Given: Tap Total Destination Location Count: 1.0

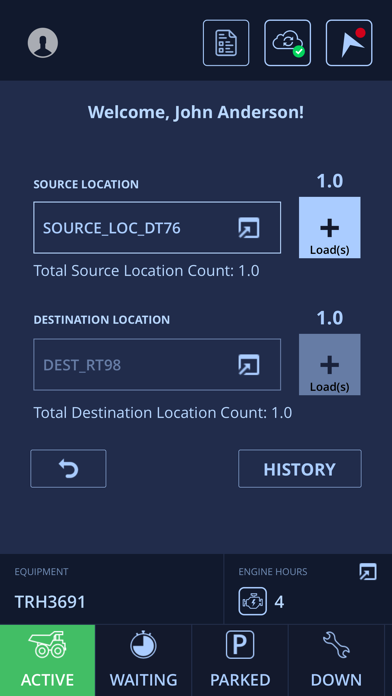Looking at the screenshot, I should 163,413.
